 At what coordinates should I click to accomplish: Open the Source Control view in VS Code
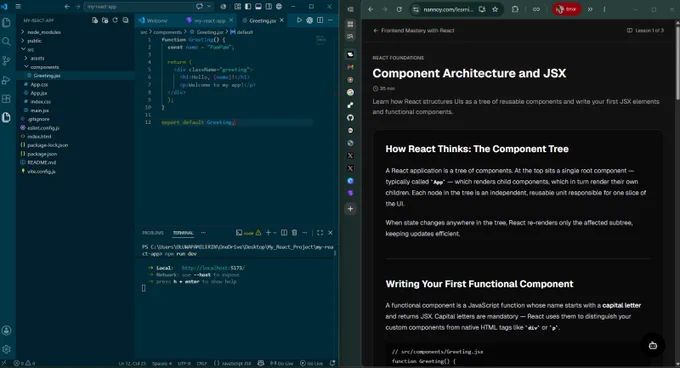click(x=7, y=61)
